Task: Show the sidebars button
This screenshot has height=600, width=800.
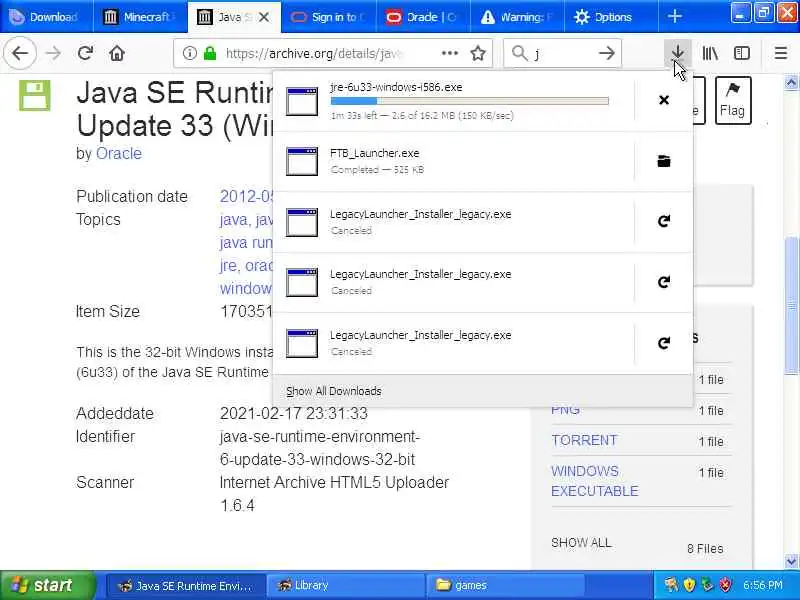Action: pyautogui.click(x=742, y=53)
